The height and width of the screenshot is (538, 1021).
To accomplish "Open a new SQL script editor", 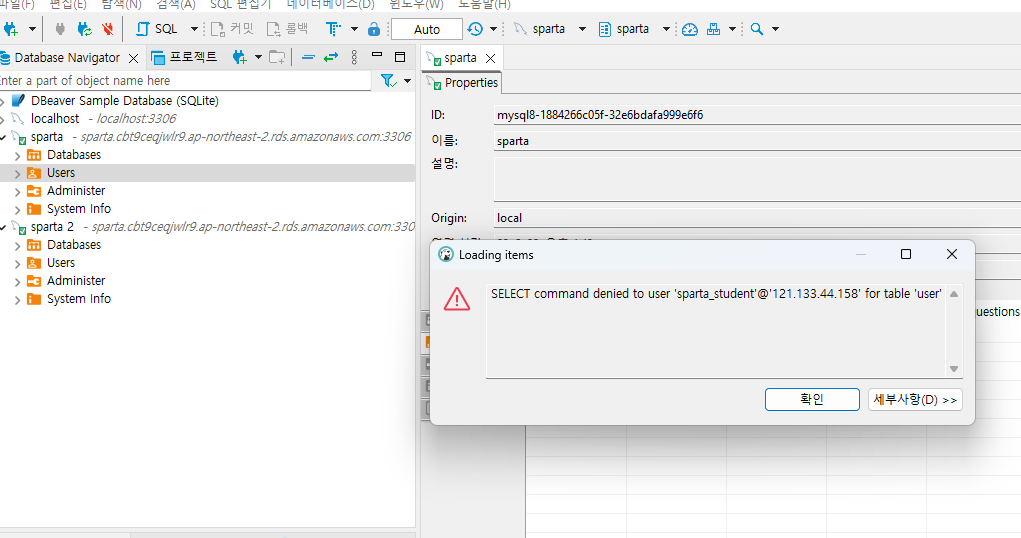I will 157,29.
